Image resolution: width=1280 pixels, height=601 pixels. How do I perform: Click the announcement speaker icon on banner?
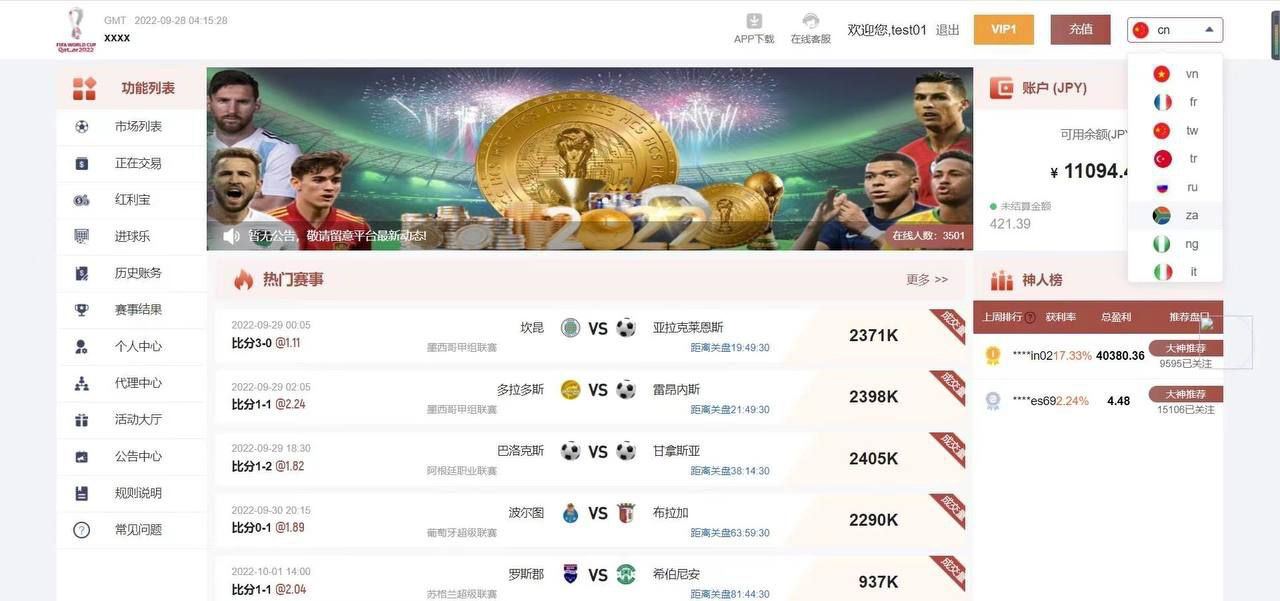tap(231, 236)
